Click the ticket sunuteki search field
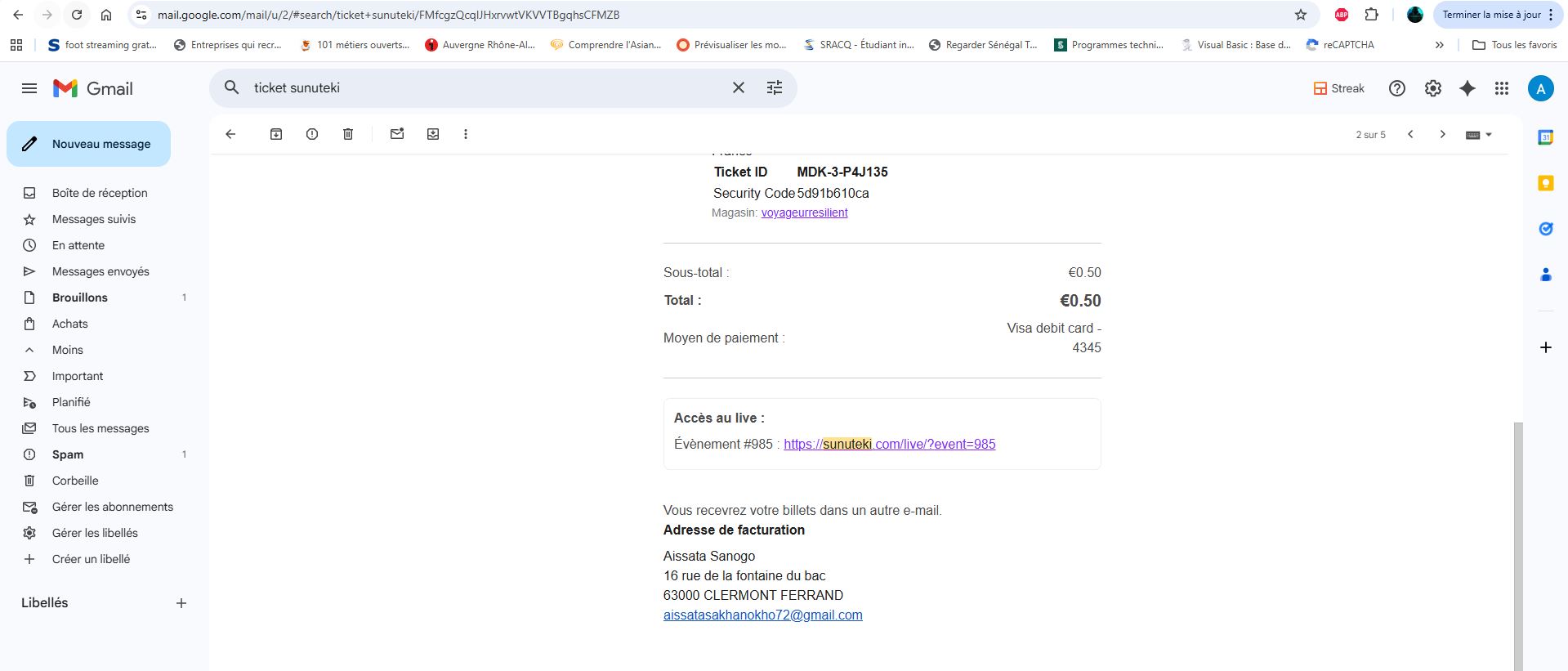 (482, 87)
